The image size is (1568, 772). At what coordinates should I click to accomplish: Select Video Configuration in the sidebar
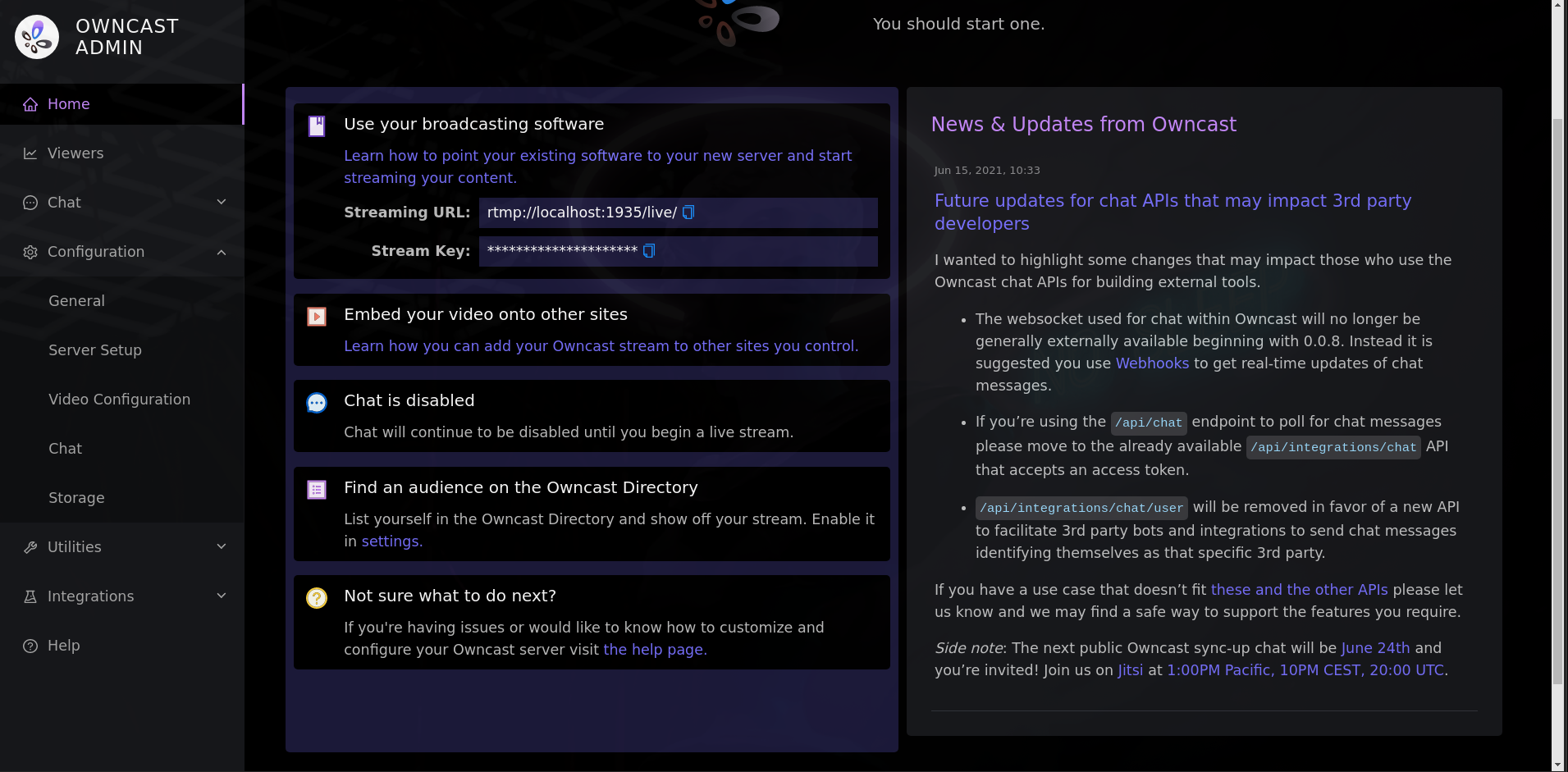[x=119, y=400]
